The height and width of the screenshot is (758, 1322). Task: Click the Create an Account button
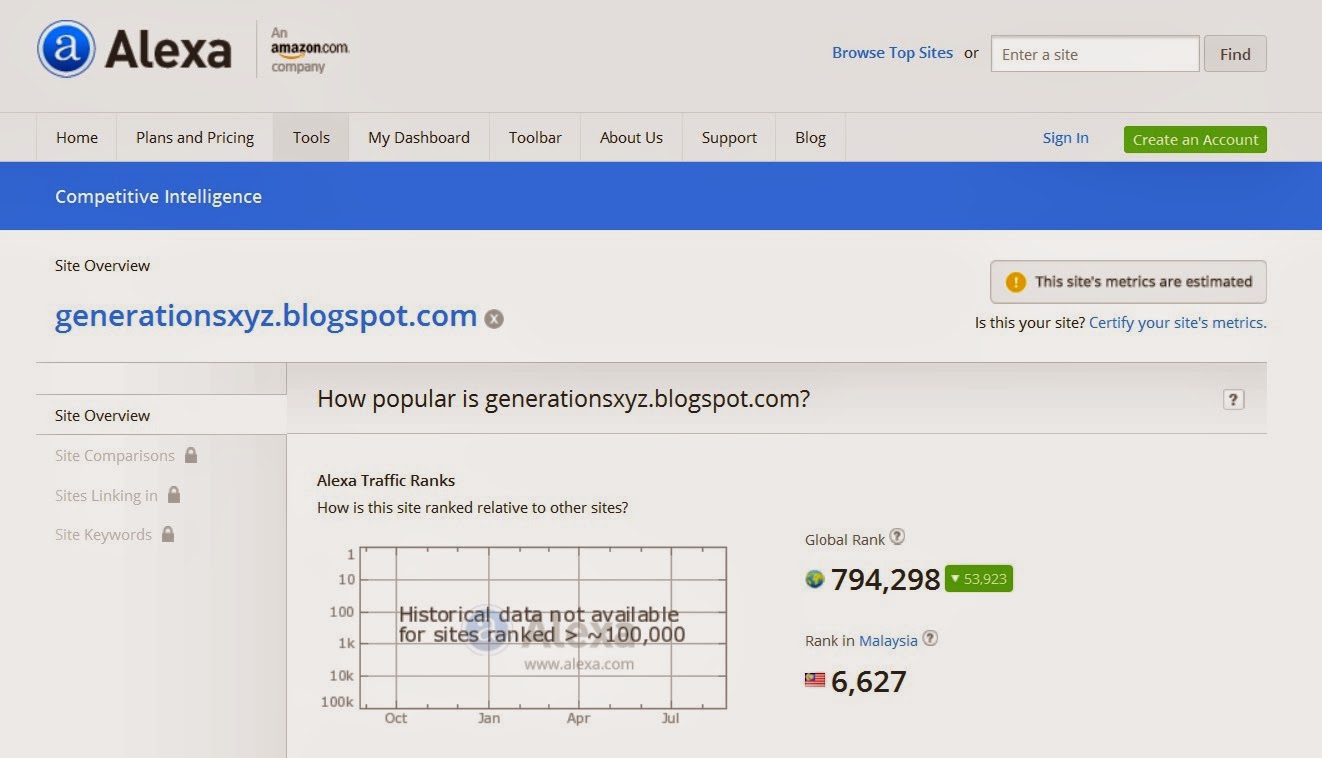pos(1195,139)
